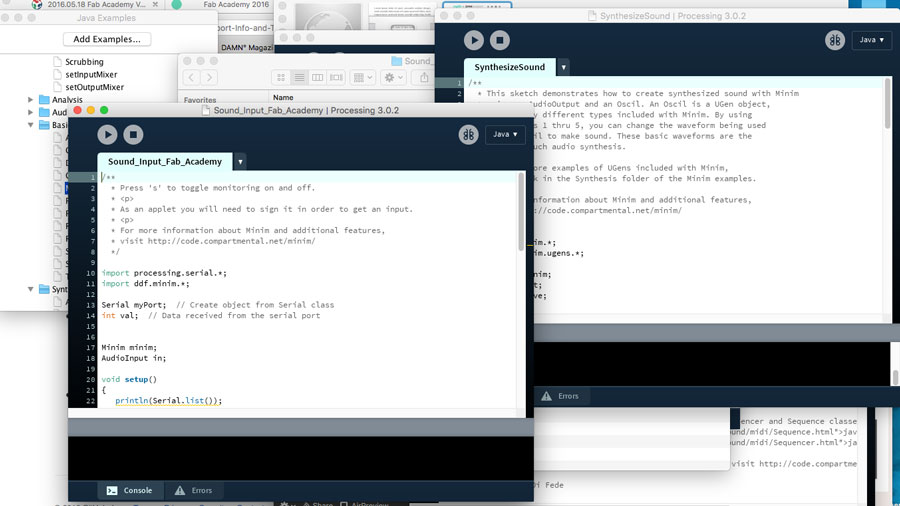Switch Finder to cover flow view

336,77
